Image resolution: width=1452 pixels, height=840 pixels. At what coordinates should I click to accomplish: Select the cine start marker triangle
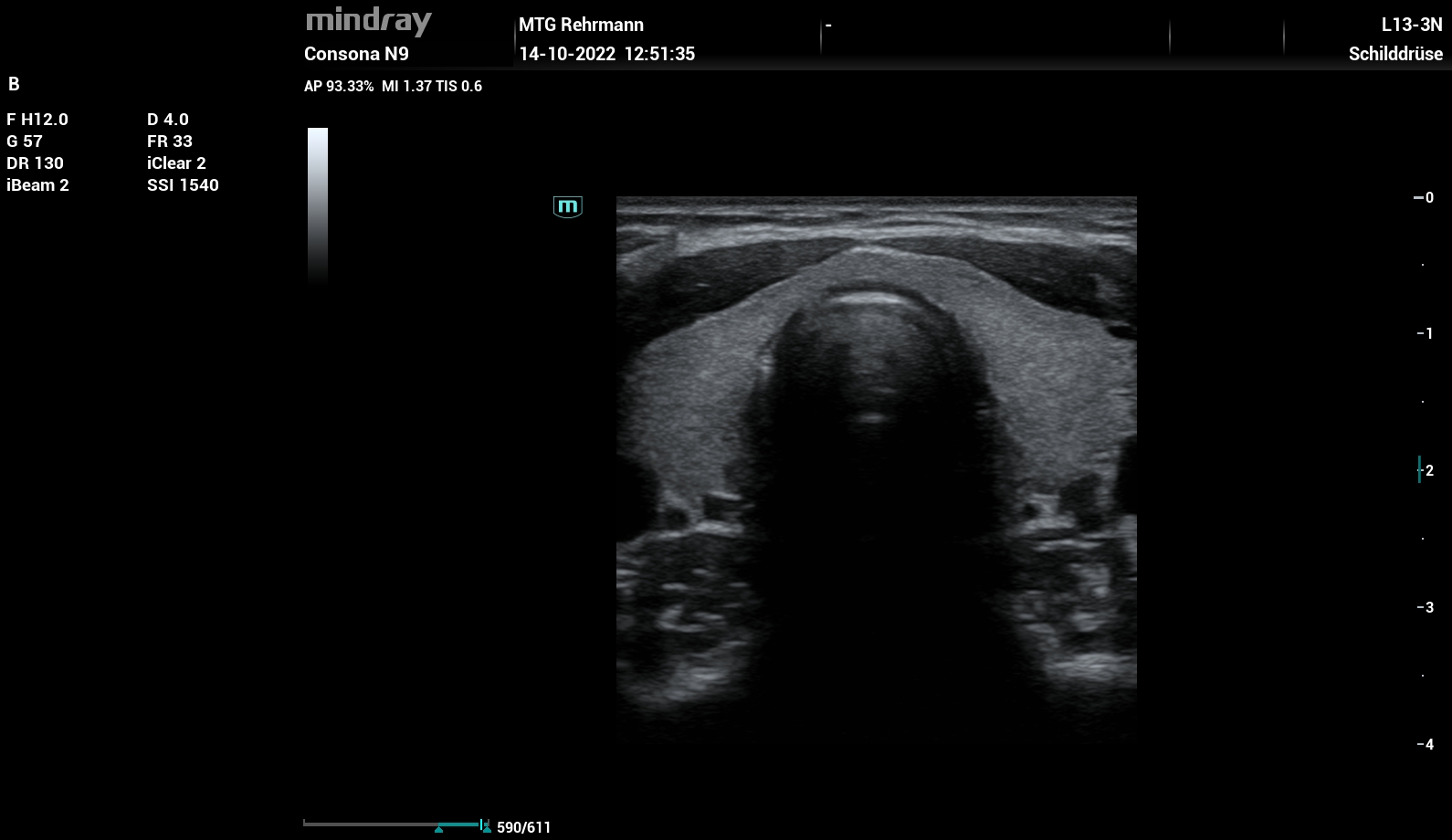pyautogui.click(x=439, y=829)
